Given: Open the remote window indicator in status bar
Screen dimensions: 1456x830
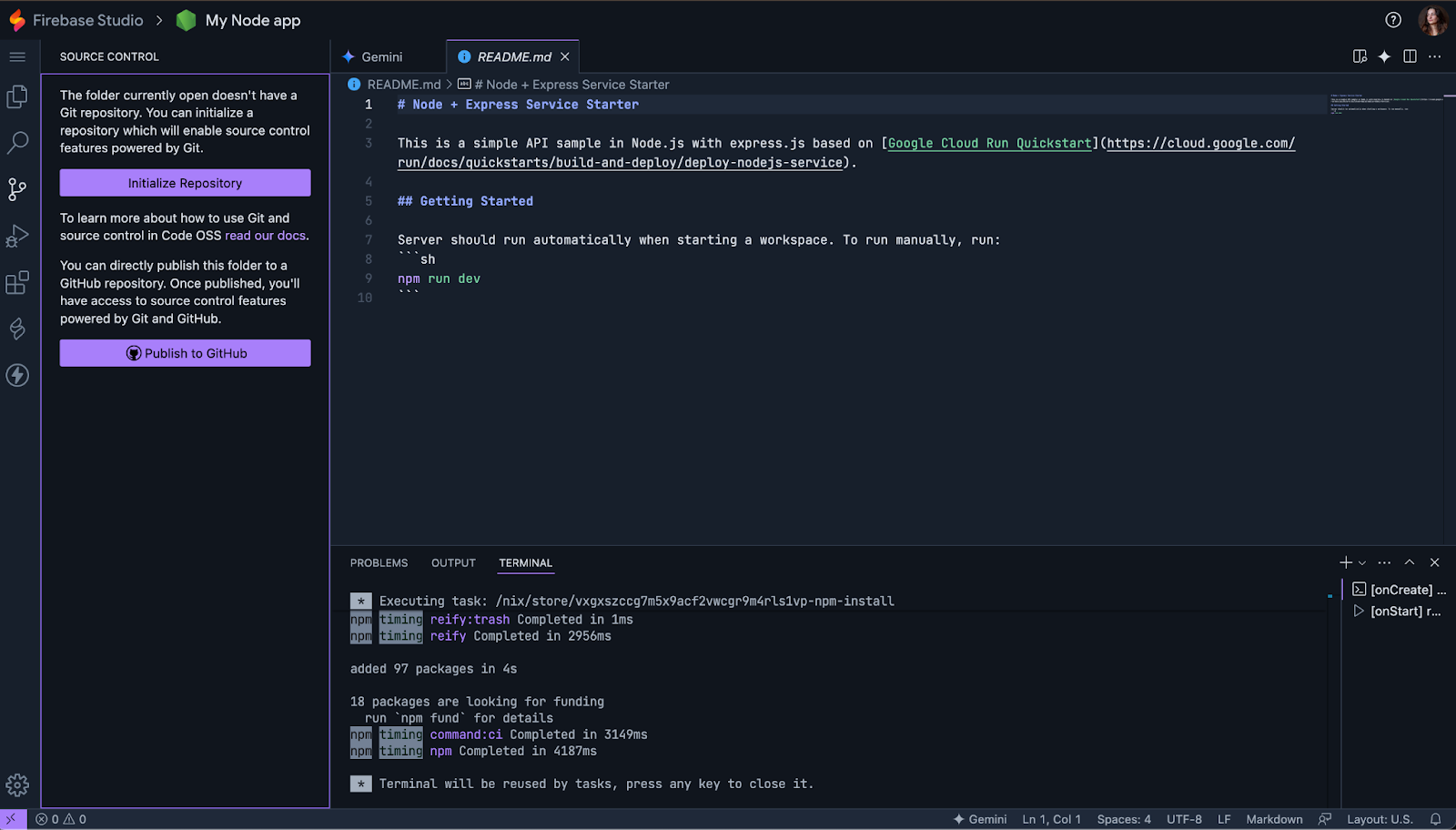Looking at the screenshot, I should coord(13,819).
